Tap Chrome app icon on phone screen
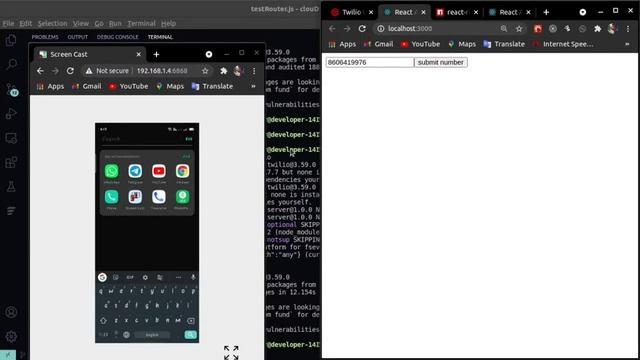Viewport: 640px width, 360px height. [182, 171]
